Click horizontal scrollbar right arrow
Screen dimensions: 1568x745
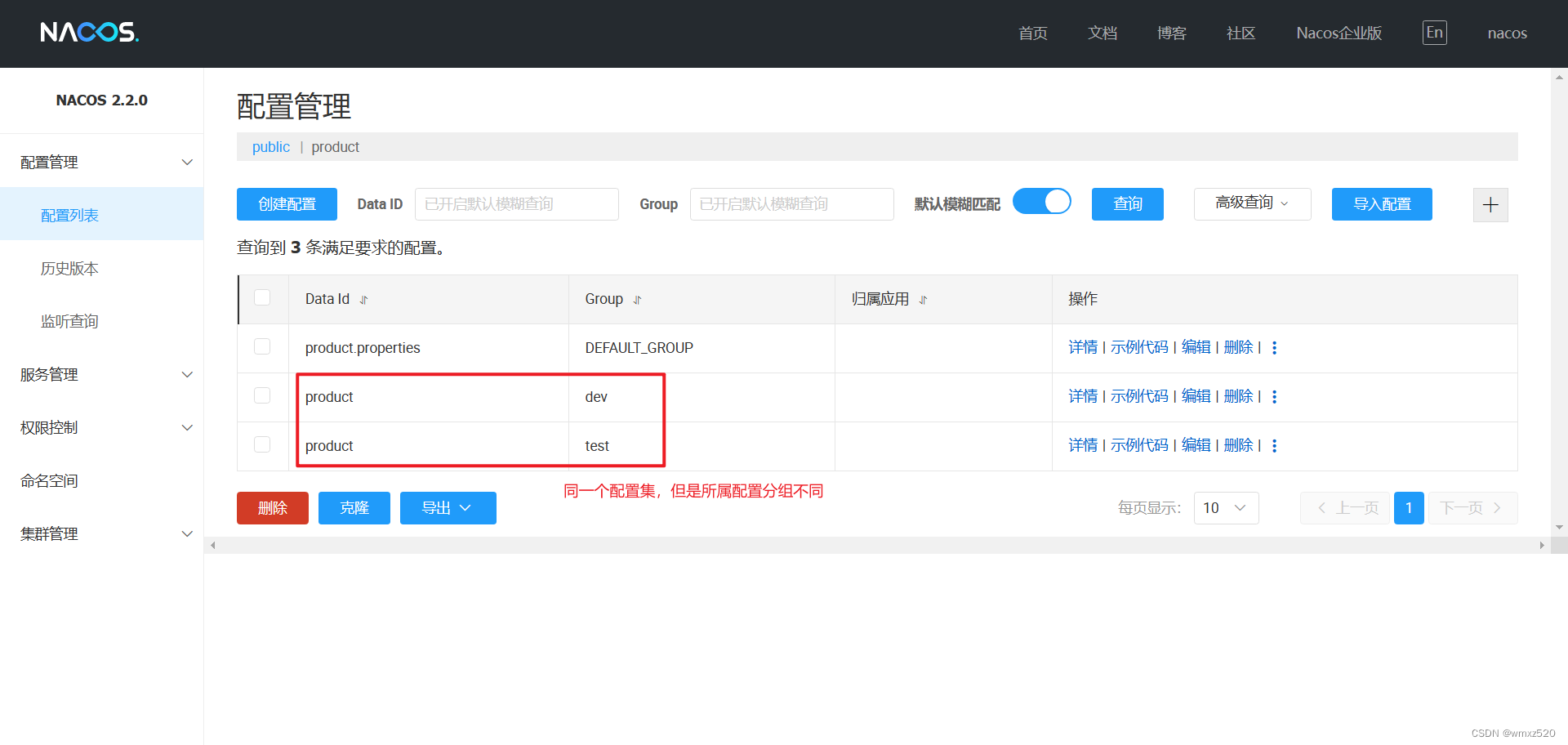[1542, 545]
